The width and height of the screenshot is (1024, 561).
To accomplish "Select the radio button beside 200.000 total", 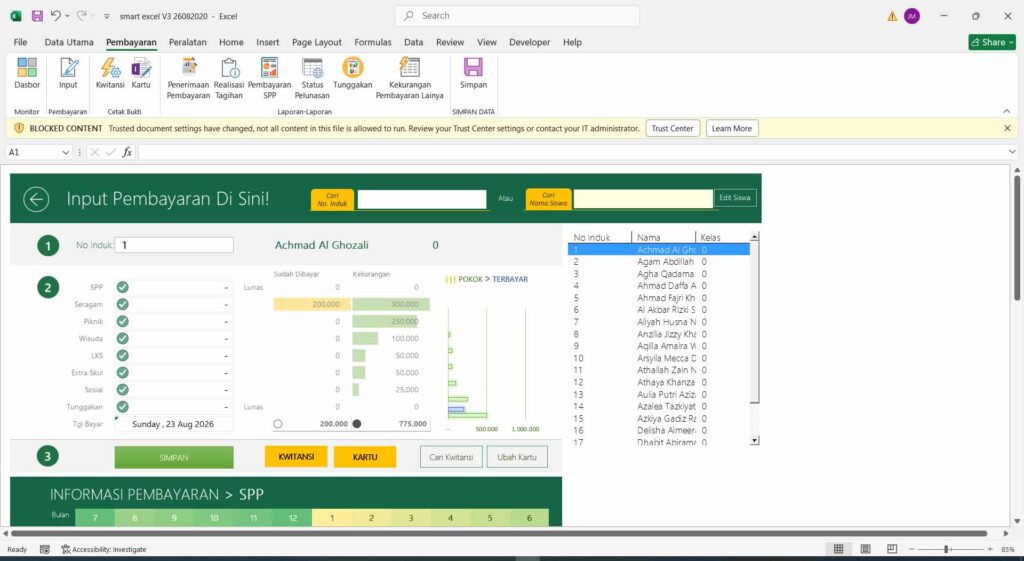I will [278, 424].
